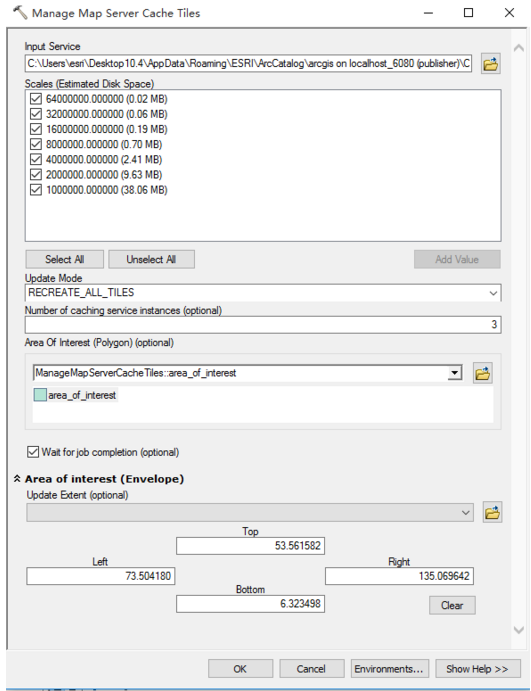Toggle the 16000000.000000 scale checkbox

click(x=36, y=129)
